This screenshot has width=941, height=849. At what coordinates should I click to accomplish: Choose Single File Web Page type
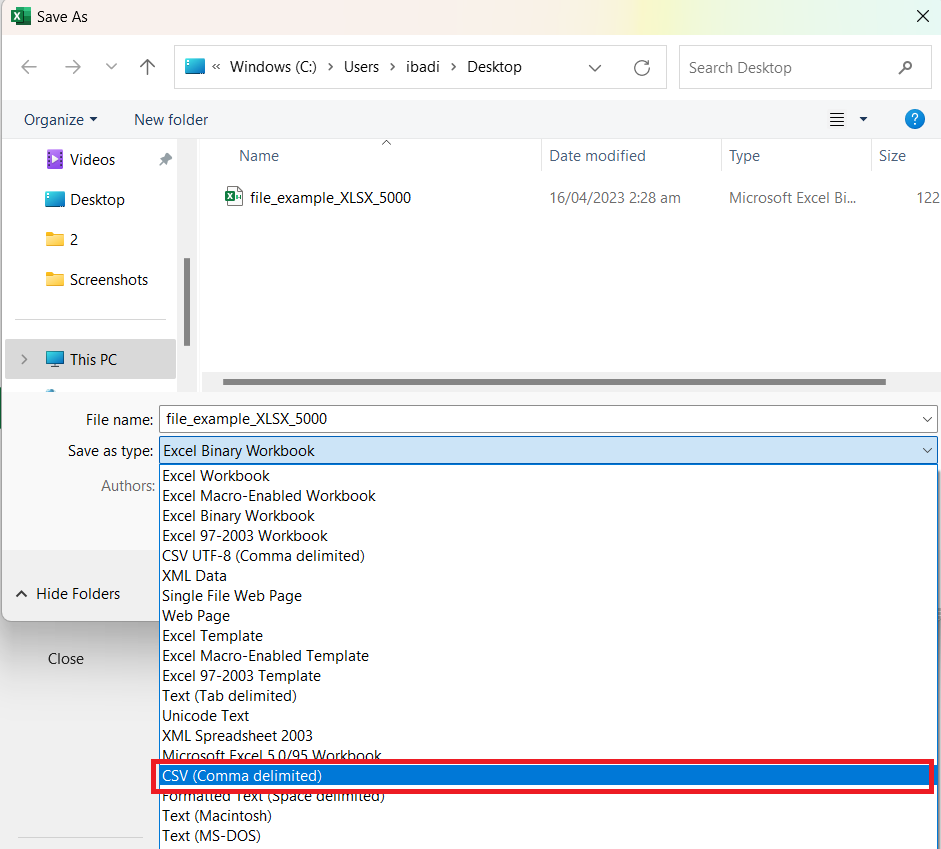click(548, 596)
